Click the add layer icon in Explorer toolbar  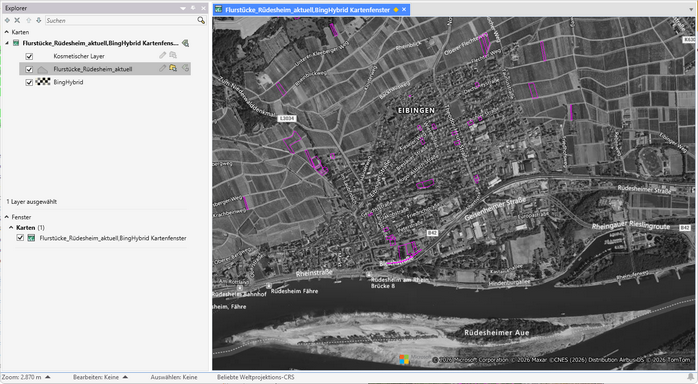point(7,20)
